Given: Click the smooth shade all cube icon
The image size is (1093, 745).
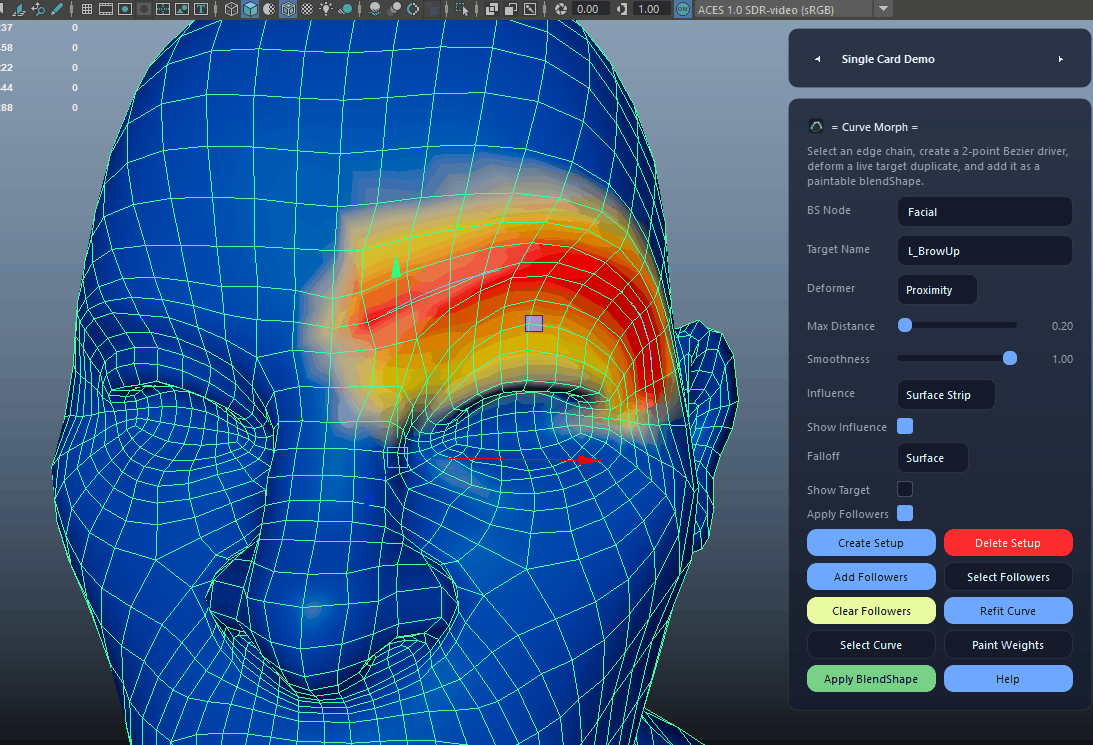Looking at the screenshot, I should click(x=250, y=9).
